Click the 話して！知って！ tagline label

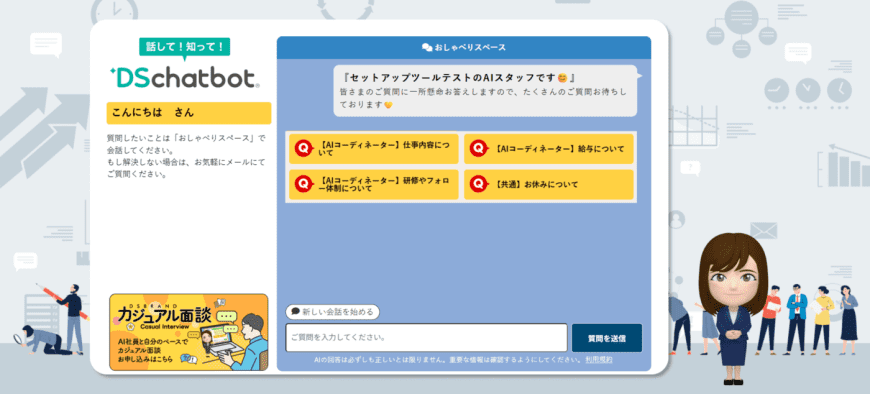point(184,47)
